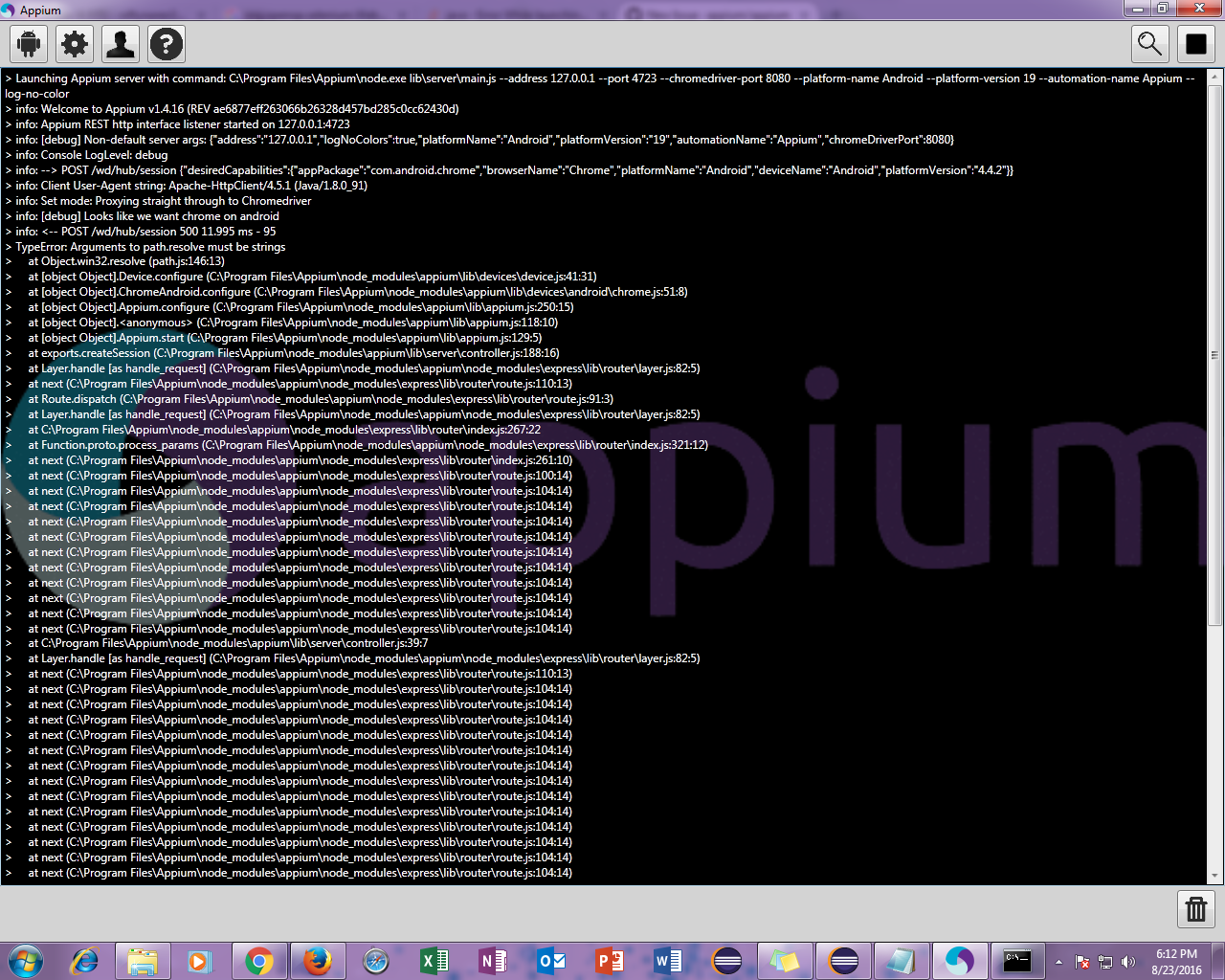Launch PowerPoint from the taskbar

pyautogui.click(x=610, y=961)
